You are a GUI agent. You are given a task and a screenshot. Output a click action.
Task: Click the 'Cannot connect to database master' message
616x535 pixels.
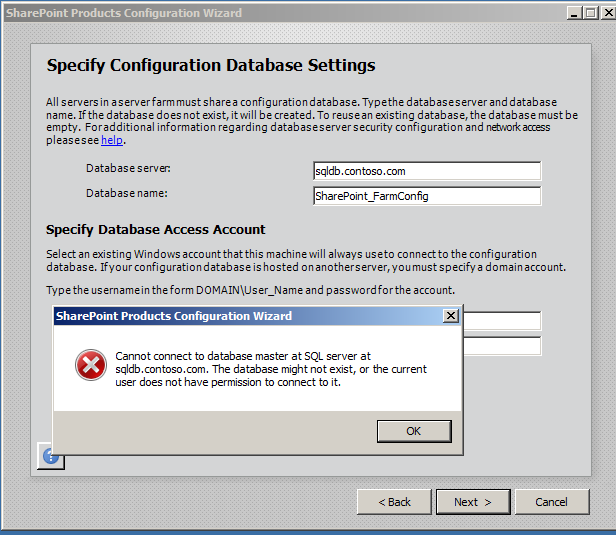coord(271,369)
